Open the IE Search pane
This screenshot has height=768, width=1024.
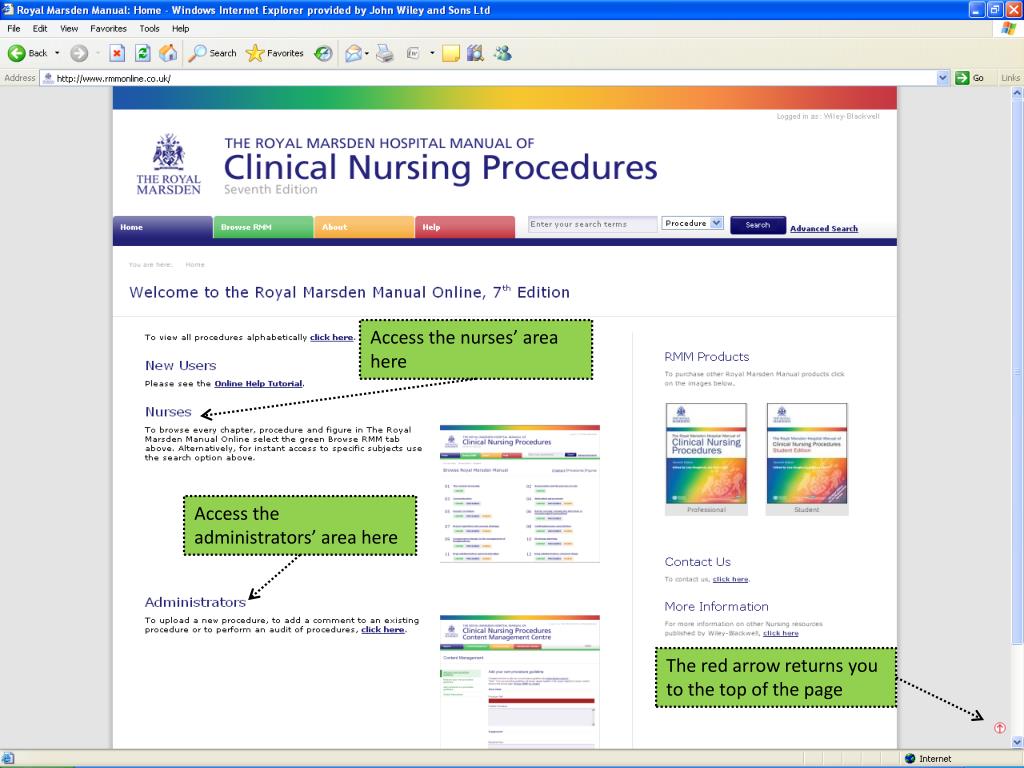(x=212, y=53)
